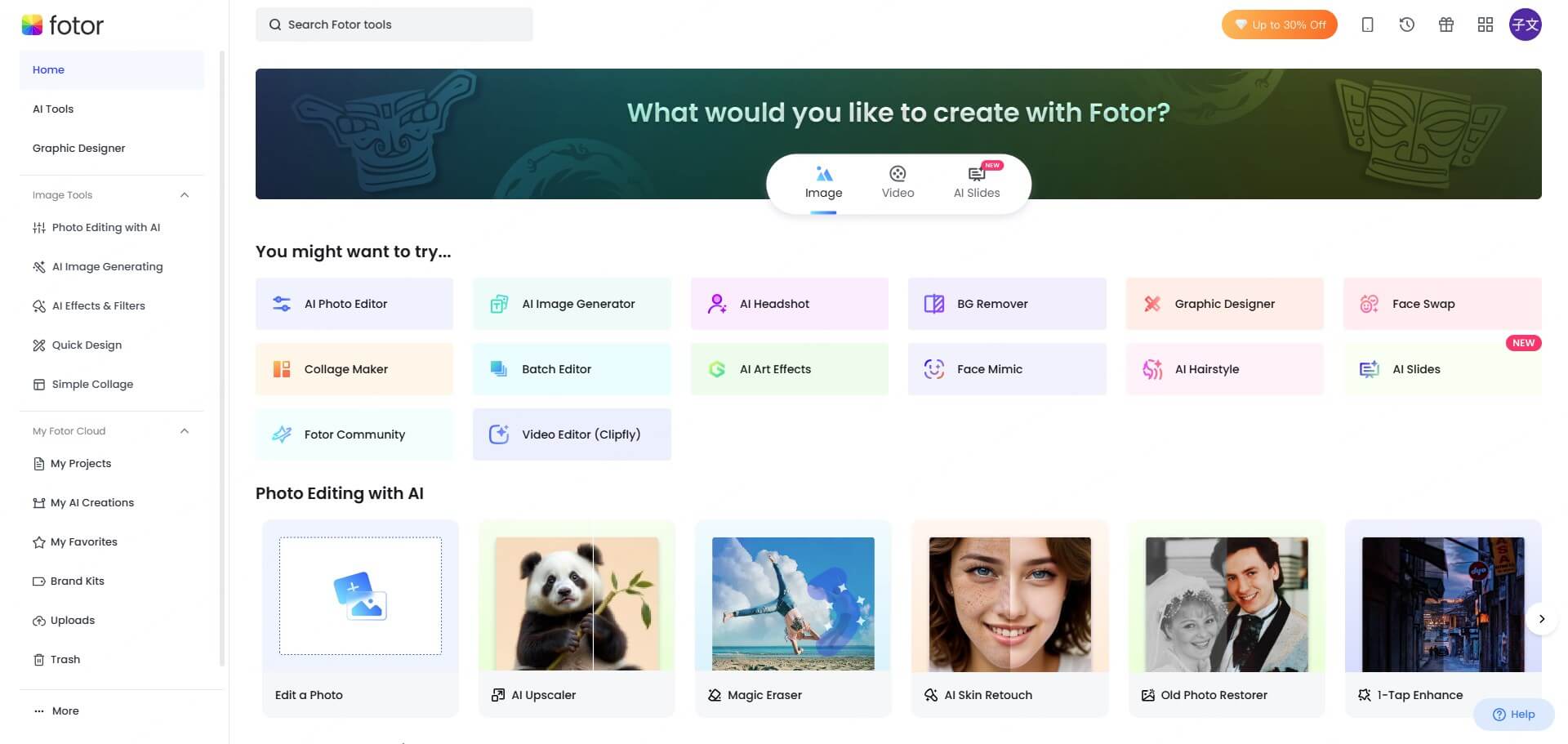This screenshot has width=1568, height=744.
Task: Click the sidebar vertical scrollbar
Action: click(x=222, y=359)
